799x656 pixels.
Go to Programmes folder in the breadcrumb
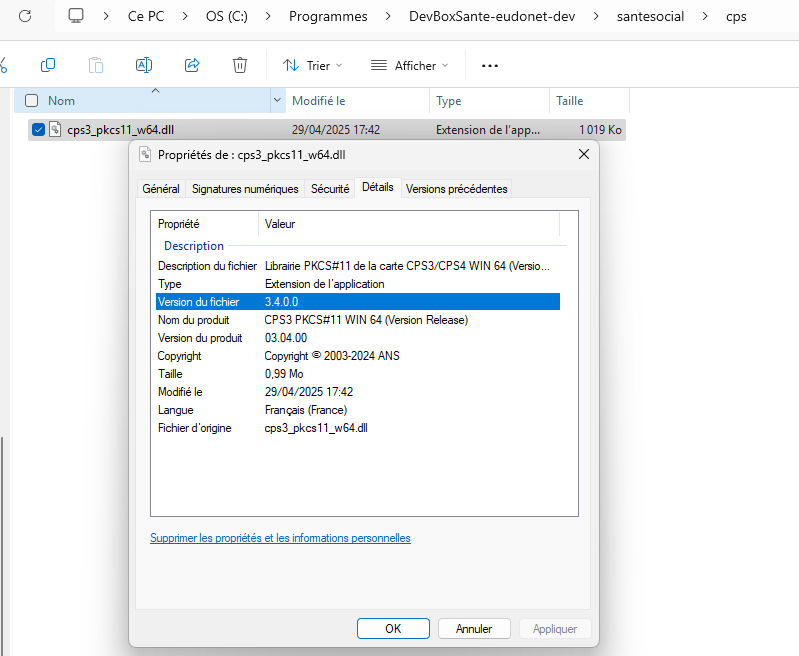tap(328, 16)
